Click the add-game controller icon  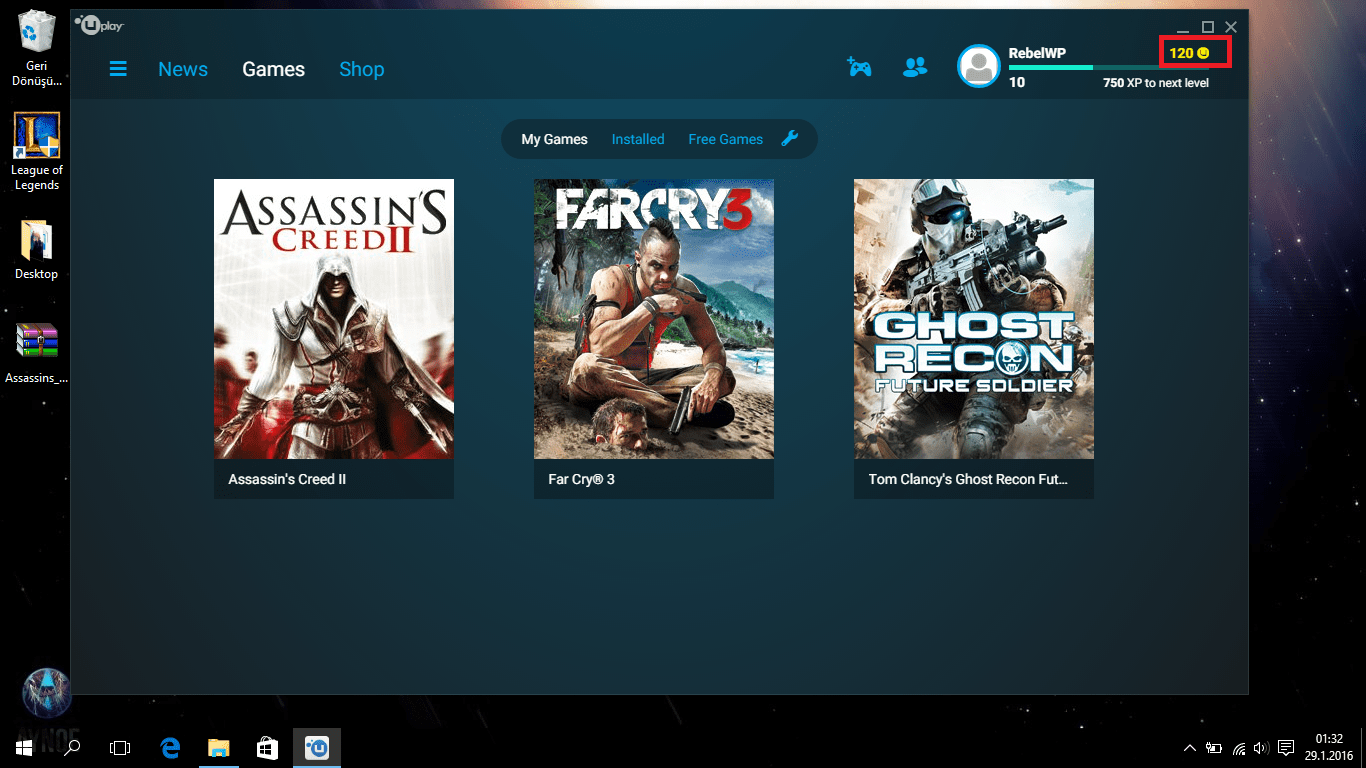[x=859, y=67]
